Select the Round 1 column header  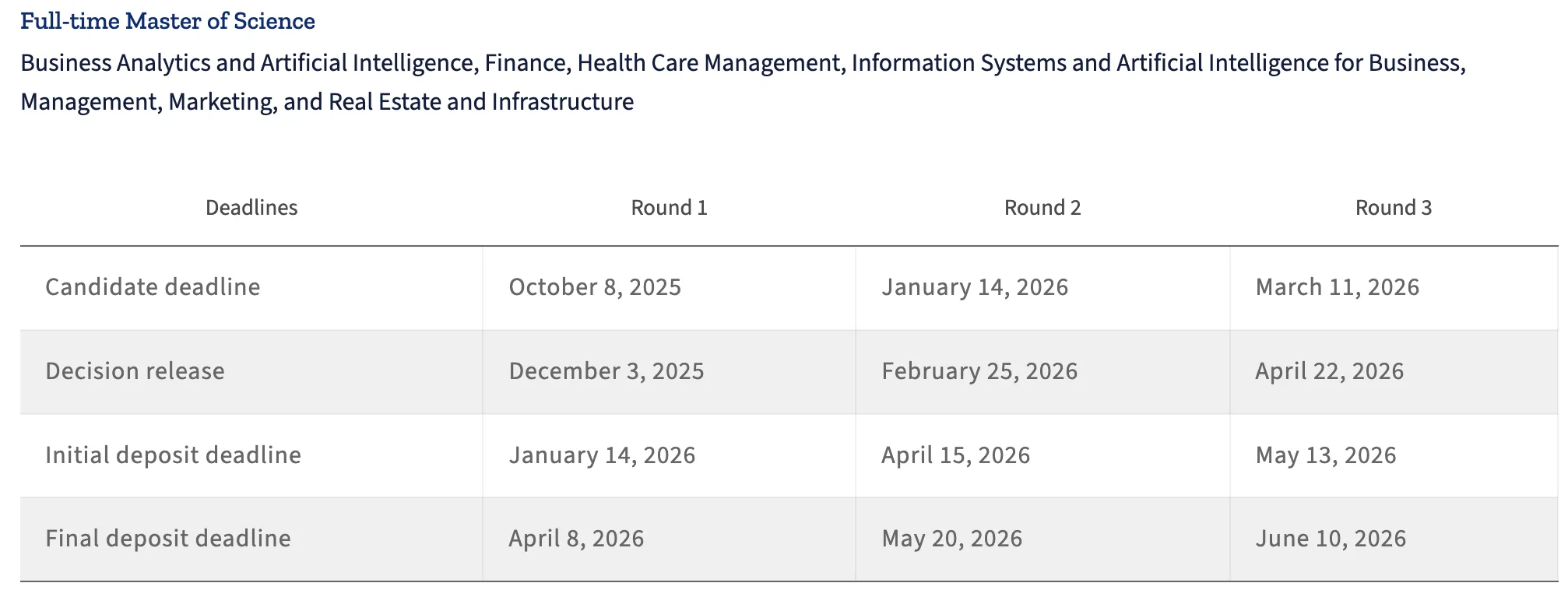669,208
